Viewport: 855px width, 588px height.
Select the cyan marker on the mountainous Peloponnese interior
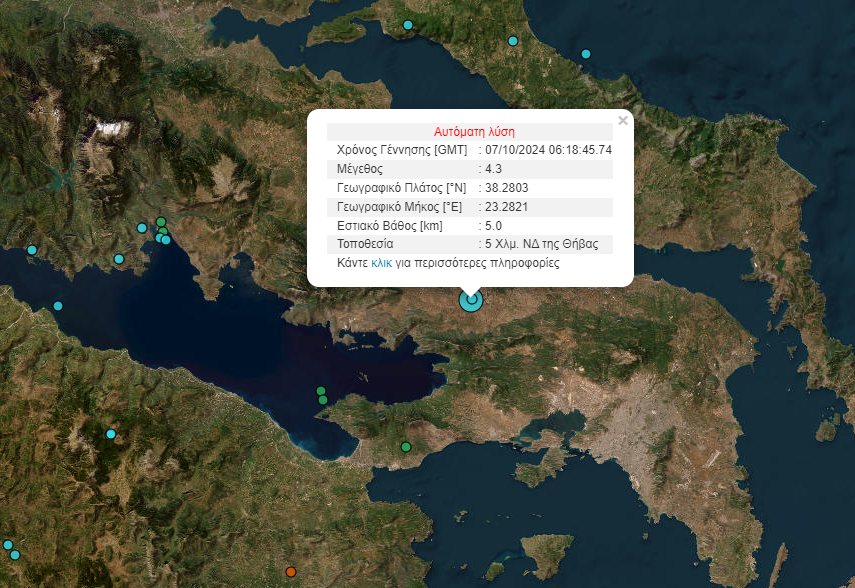point(111,434)
